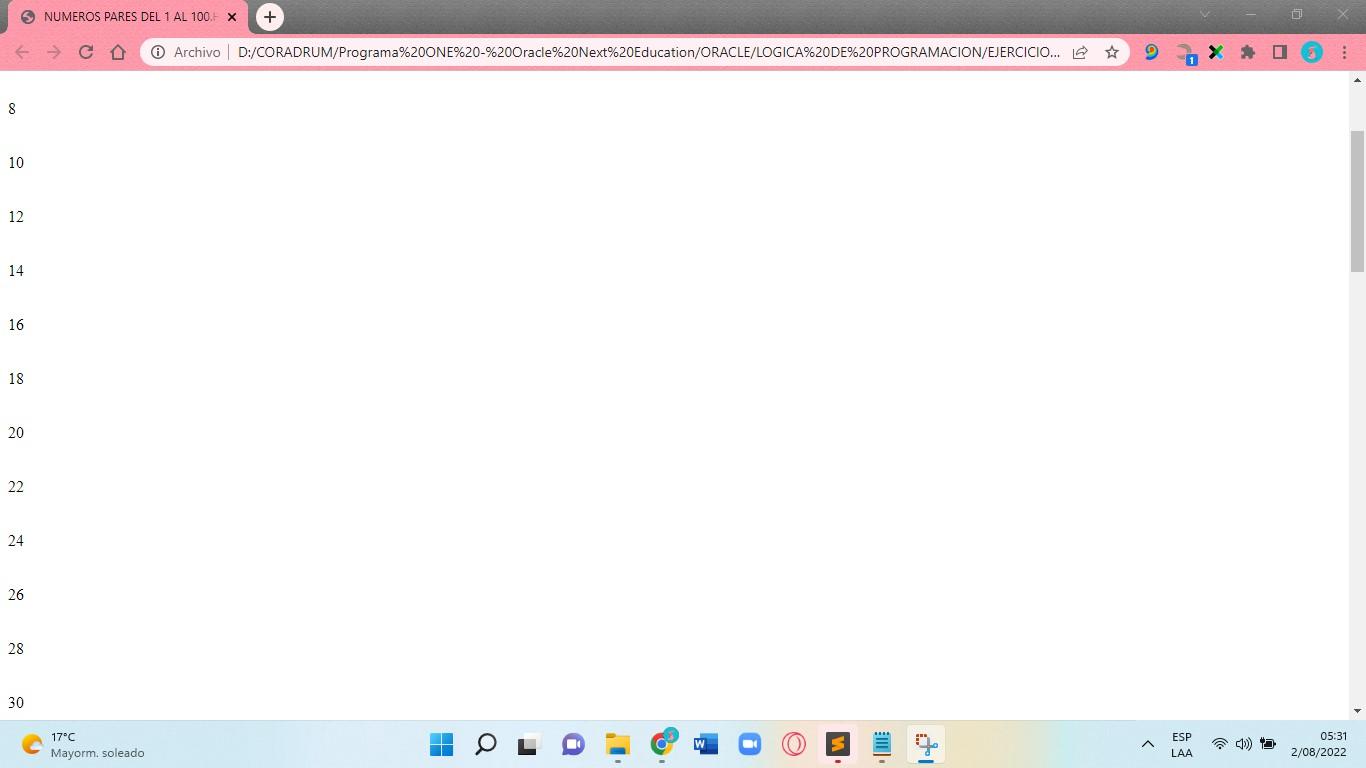Click the wrench extension with the blue badge
The width and height of the screenshot is (1366, 768).
tap(1184, 52)
